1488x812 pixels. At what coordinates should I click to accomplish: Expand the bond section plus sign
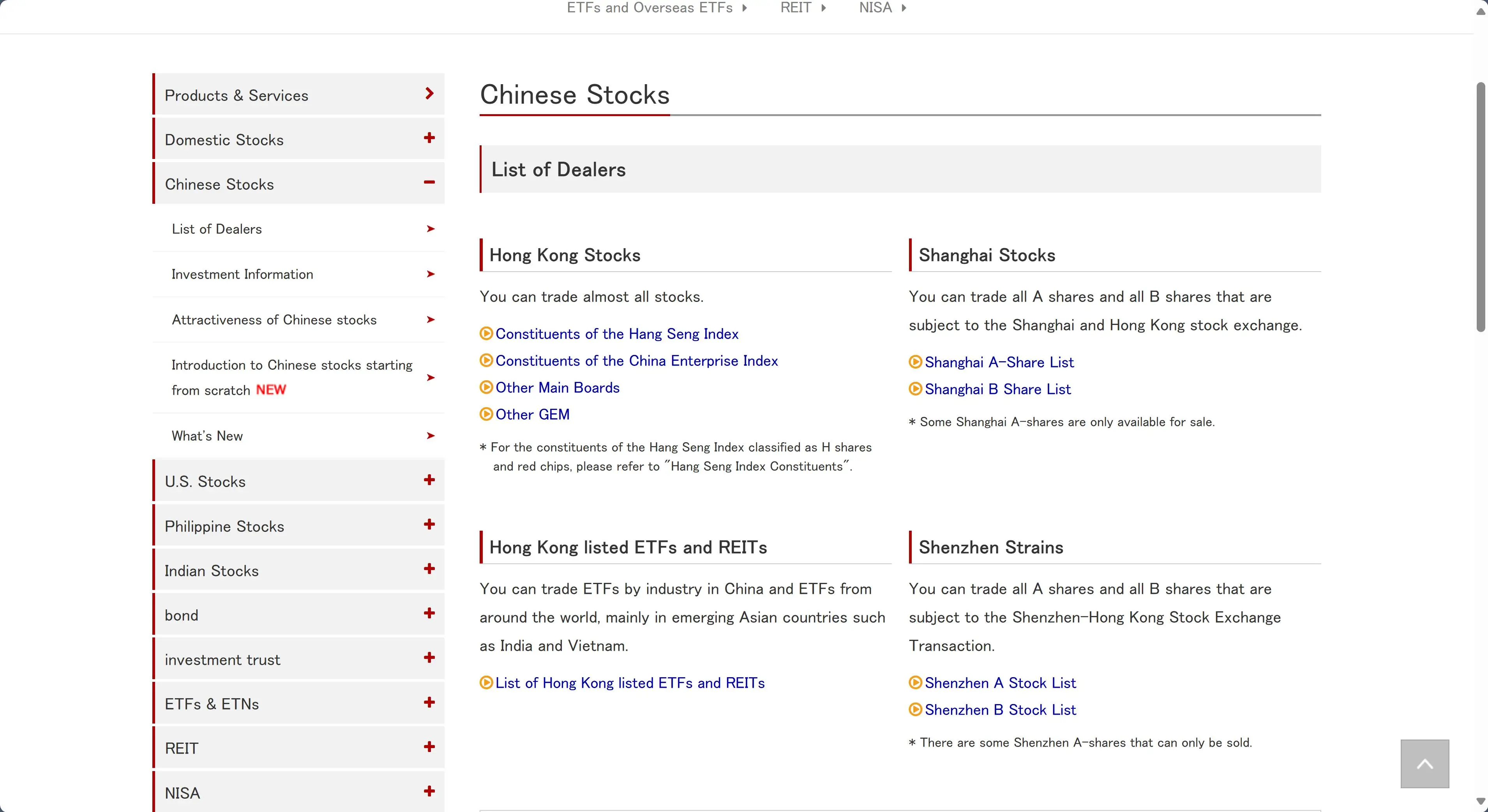tap(429, 613)
